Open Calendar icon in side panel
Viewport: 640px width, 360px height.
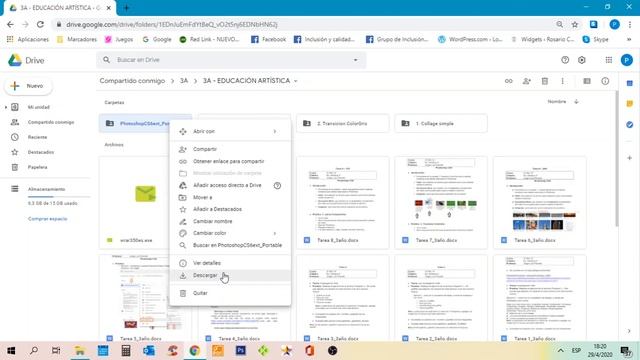pyautogui.click(x=629, y=83)
